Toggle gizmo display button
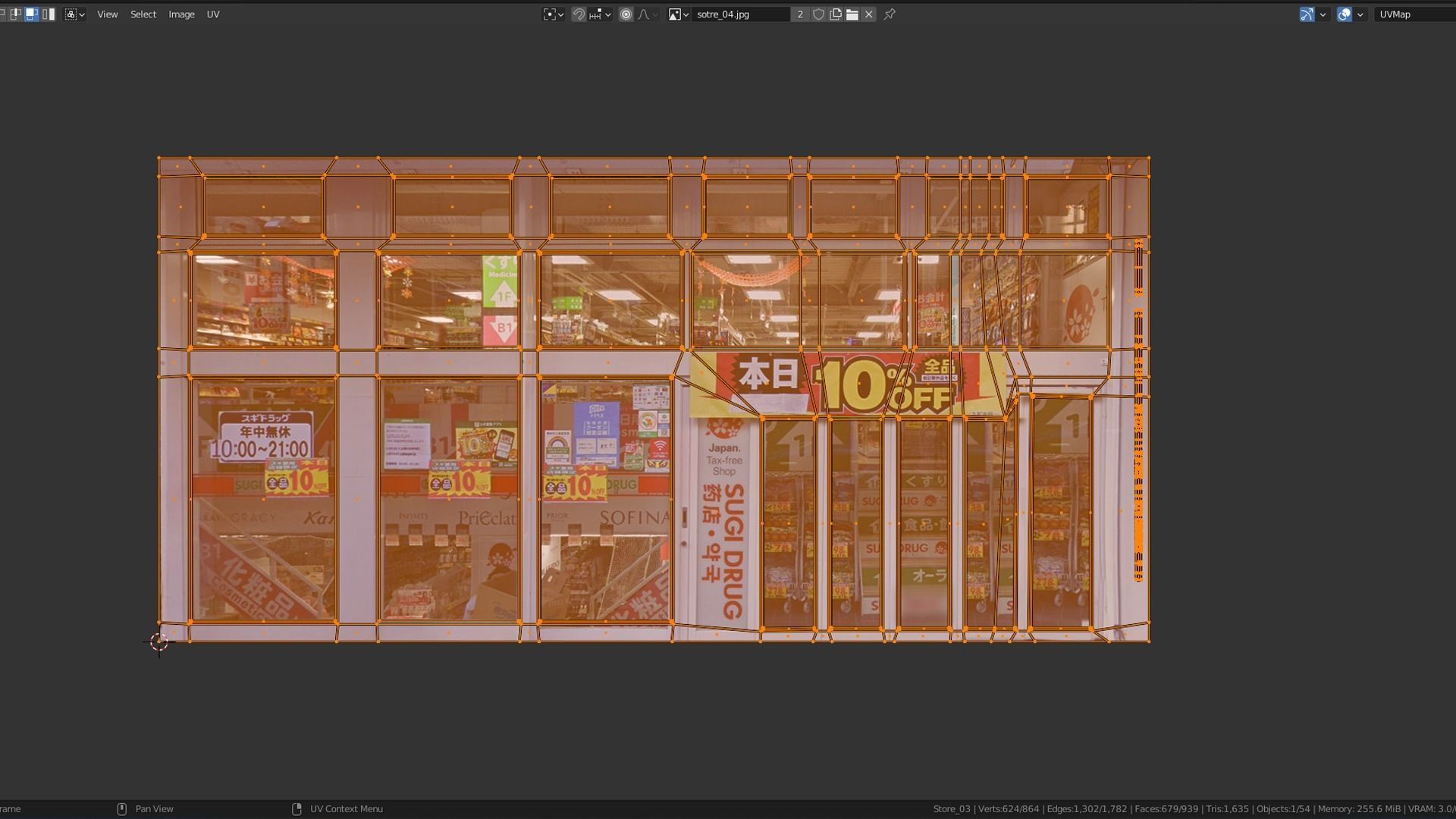This screenshot has height=819, width=1456. coord(1307,14)
